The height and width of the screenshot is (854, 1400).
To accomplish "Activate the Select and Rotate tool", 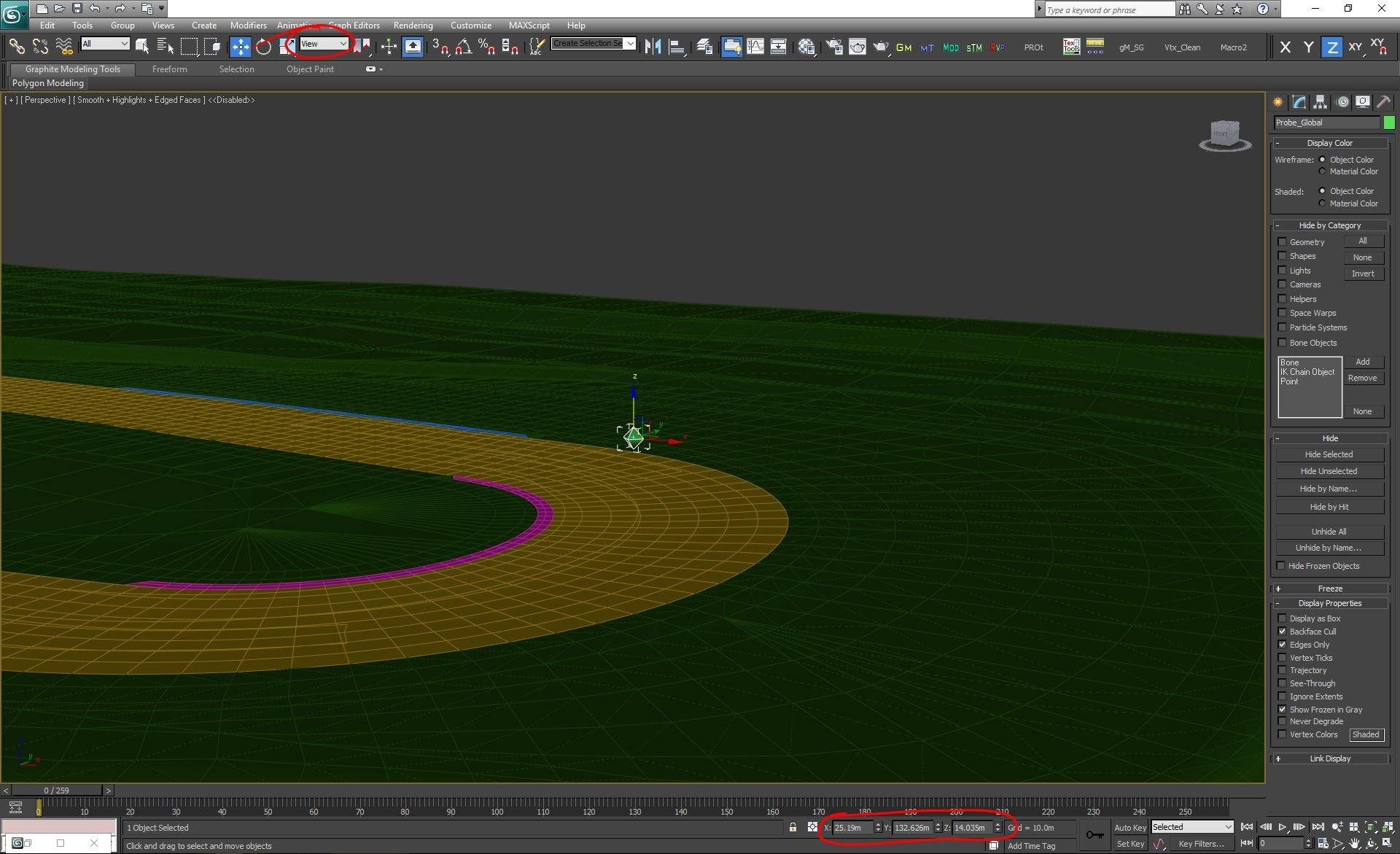I will pyautogui.click(x=263, y=47).
